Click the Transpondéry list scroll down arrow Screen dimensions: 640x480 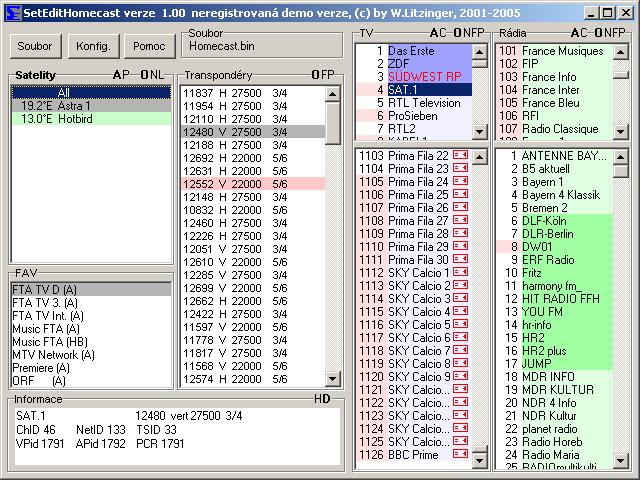333,379
